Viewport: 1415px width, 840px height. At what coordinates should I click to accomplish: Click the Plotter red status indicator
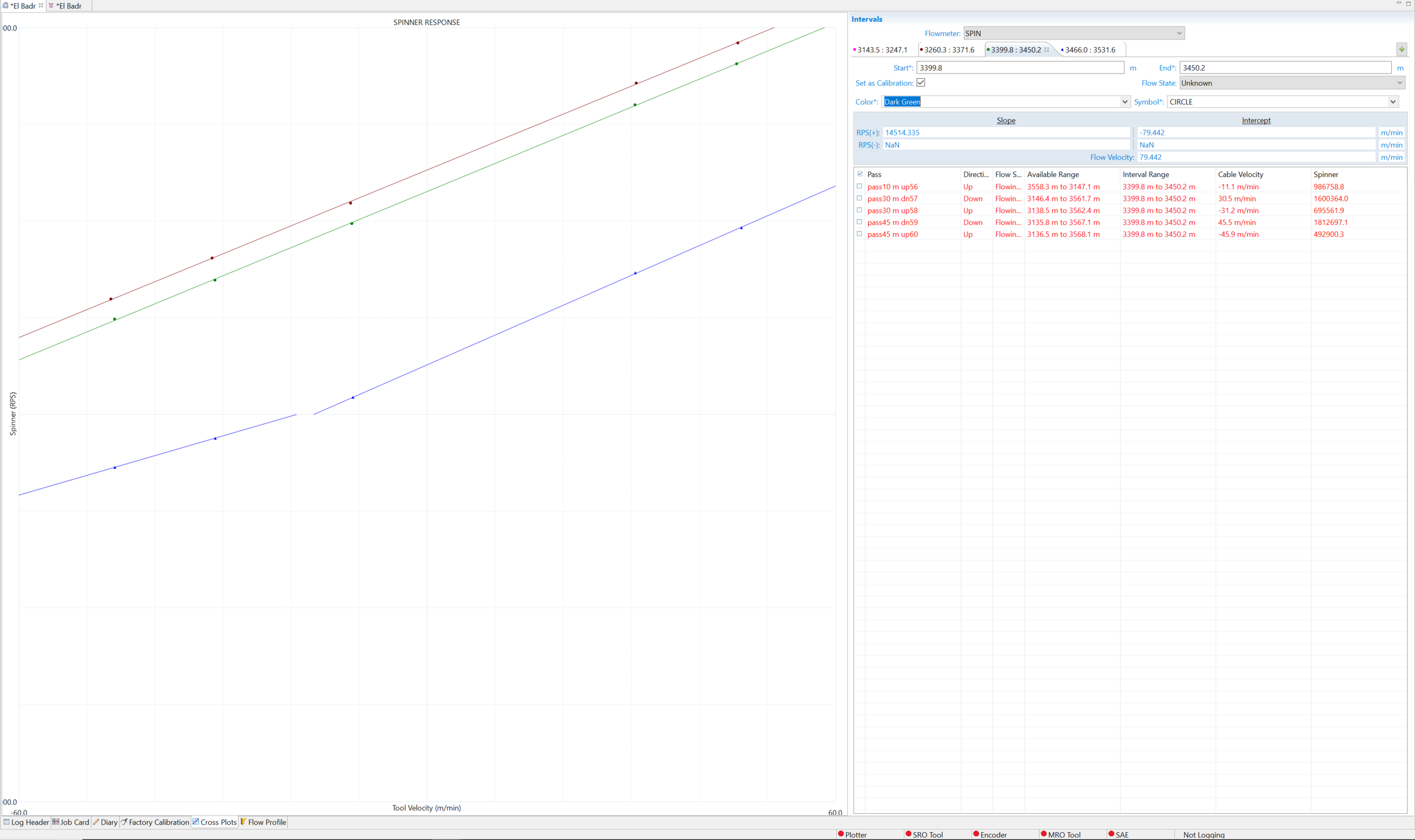[x=841, y=834]
